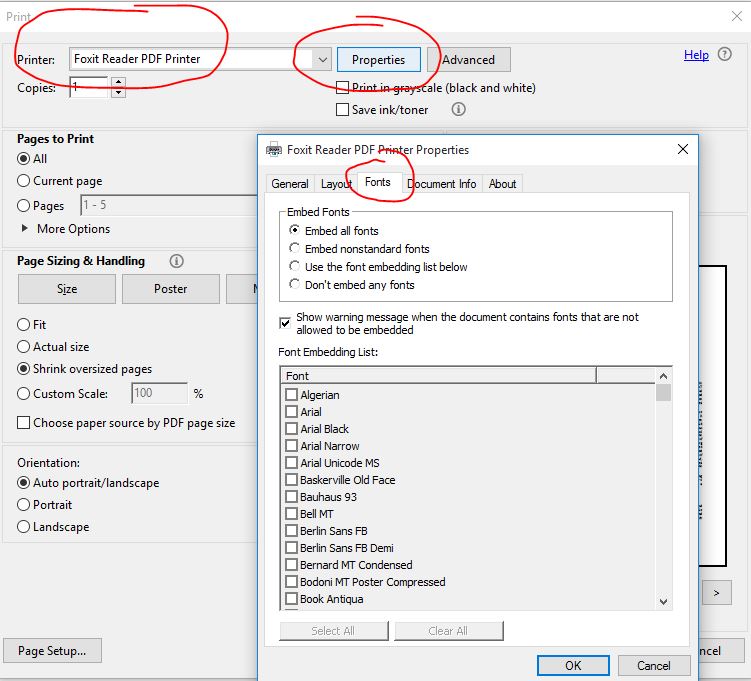Open the Help link
751x681 pixels.
click(696, 55)
